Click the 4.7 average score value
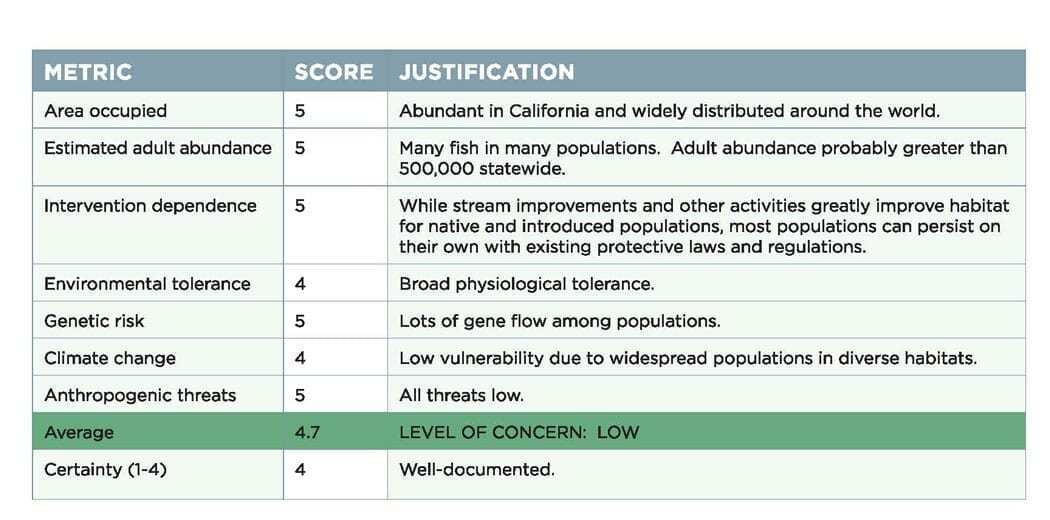 [307, 432]
